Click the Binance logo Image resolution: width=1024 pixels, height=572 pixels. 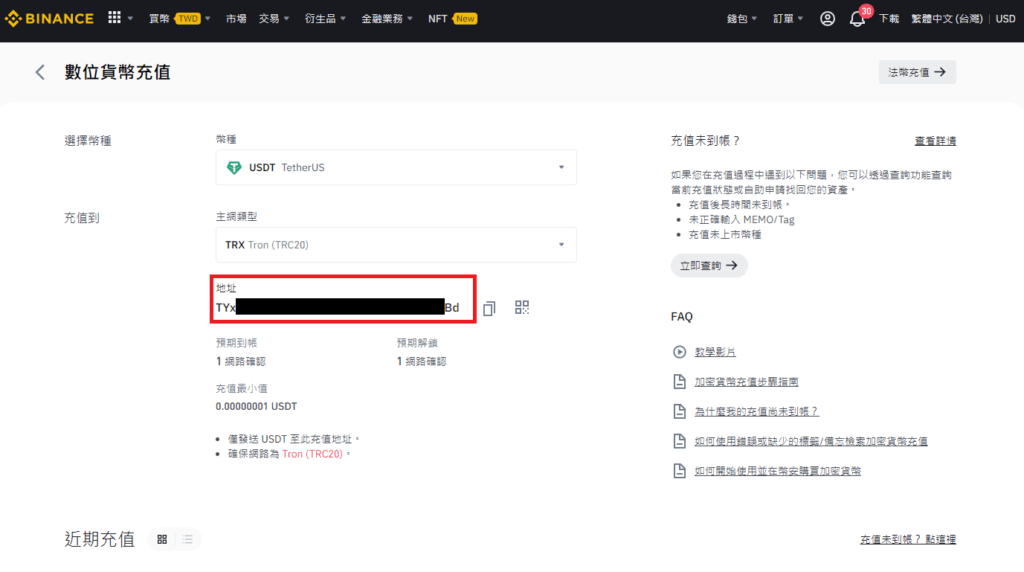pyautogui.click(x=49, y=18)
